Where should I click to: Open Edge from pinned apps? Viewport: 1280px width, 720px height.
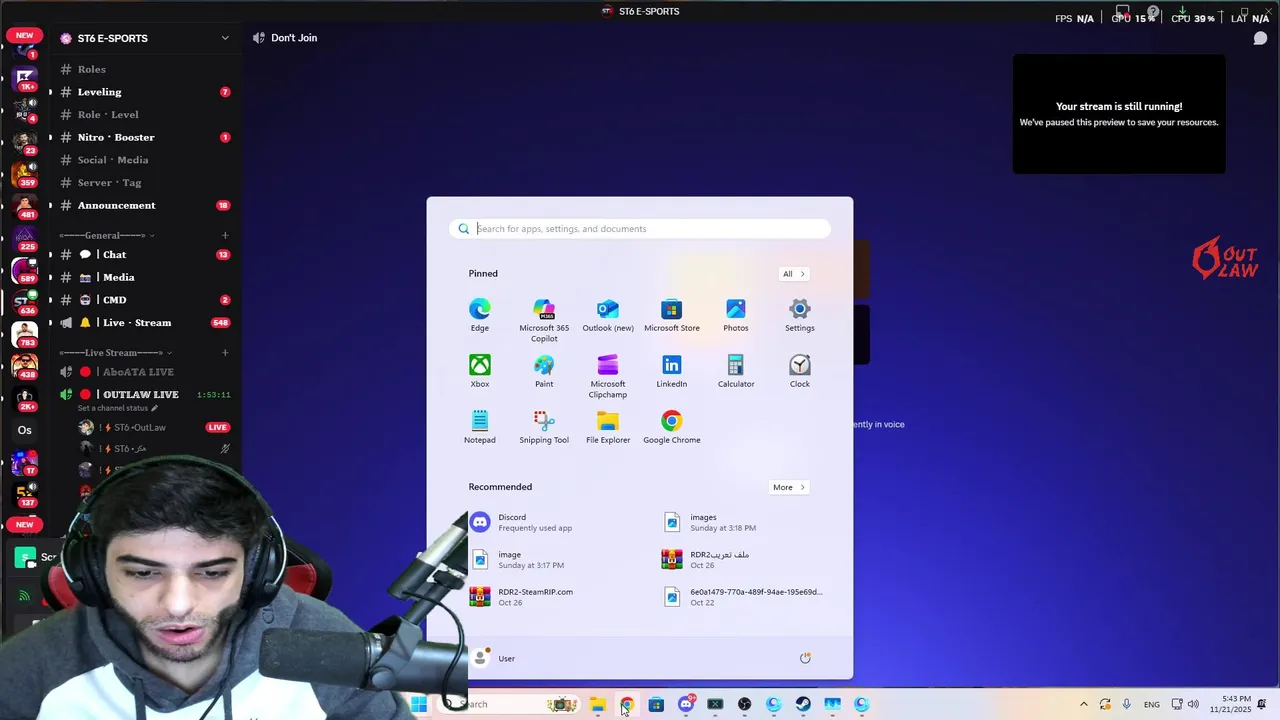point(480,315)
